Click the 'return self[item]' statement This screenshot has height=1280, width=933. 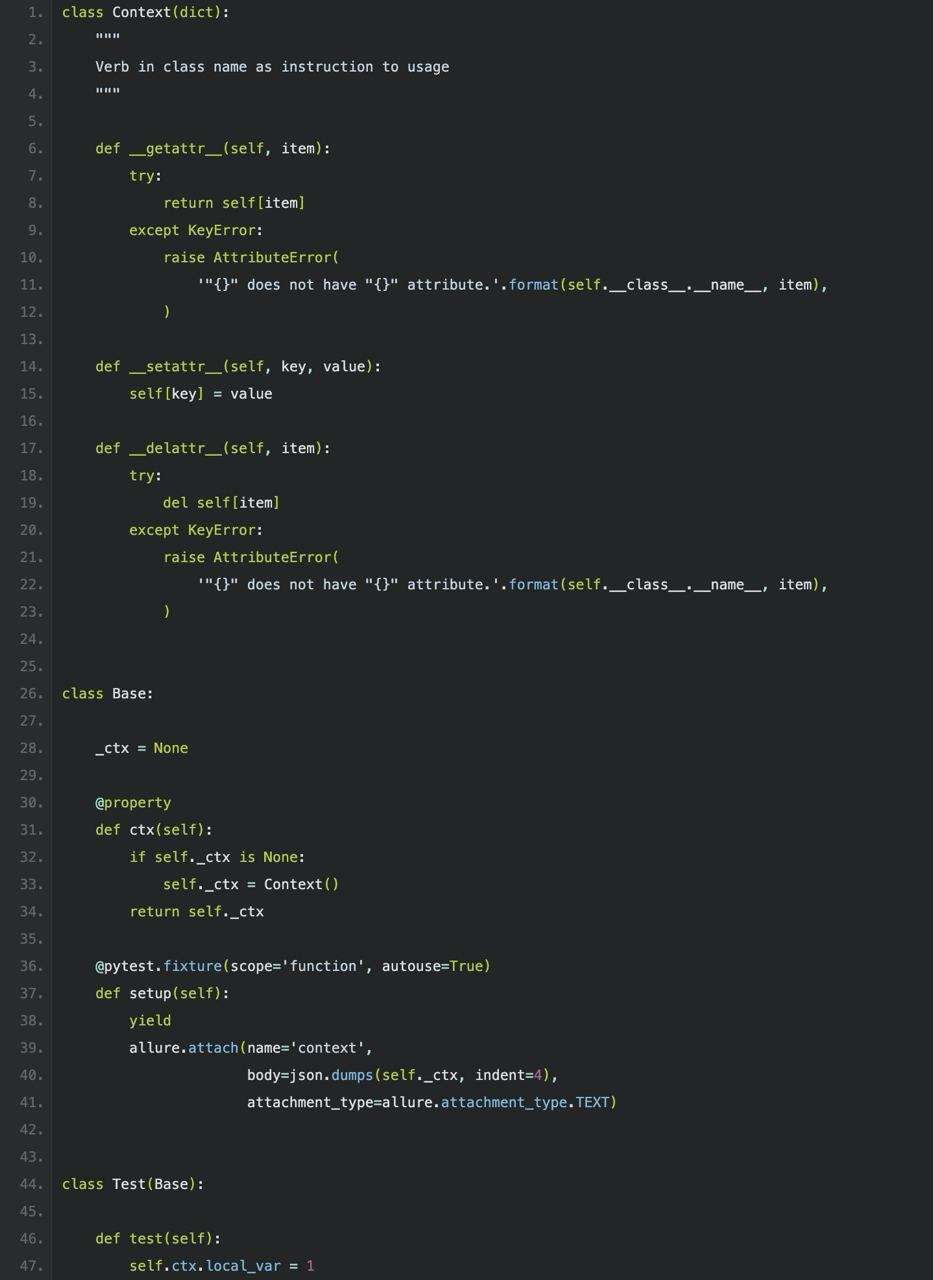pos(234,203)
